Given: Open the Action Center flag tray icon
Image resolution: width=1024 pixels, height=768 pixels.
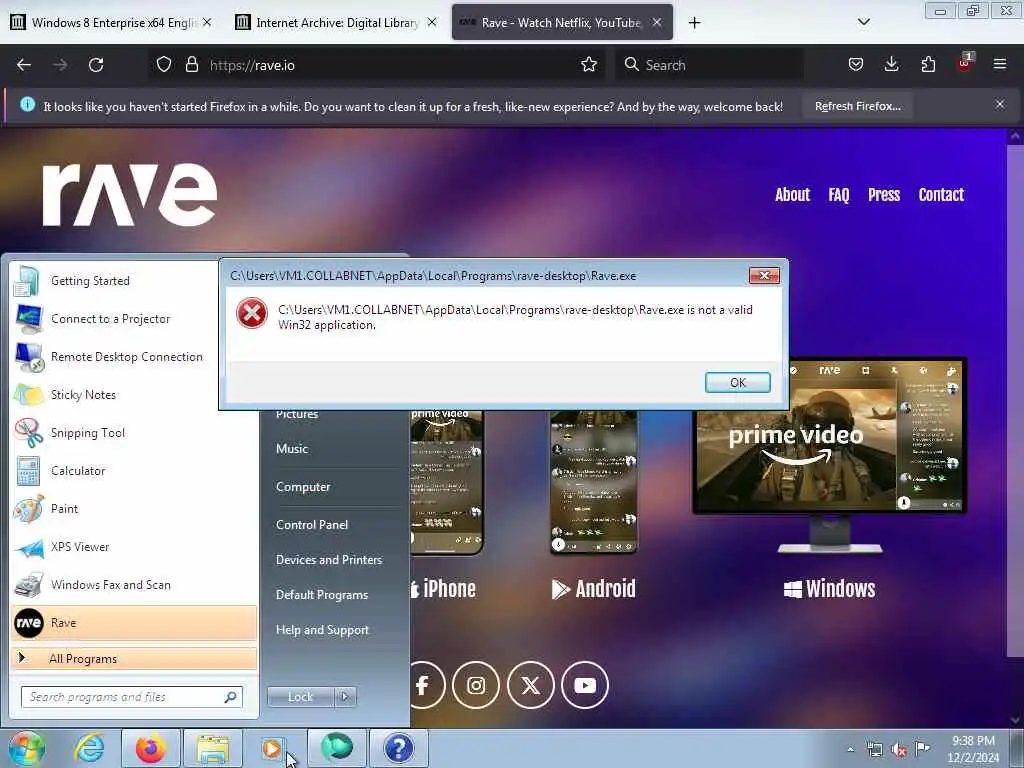Looking at the screenshot, I should tap(922, 748).
